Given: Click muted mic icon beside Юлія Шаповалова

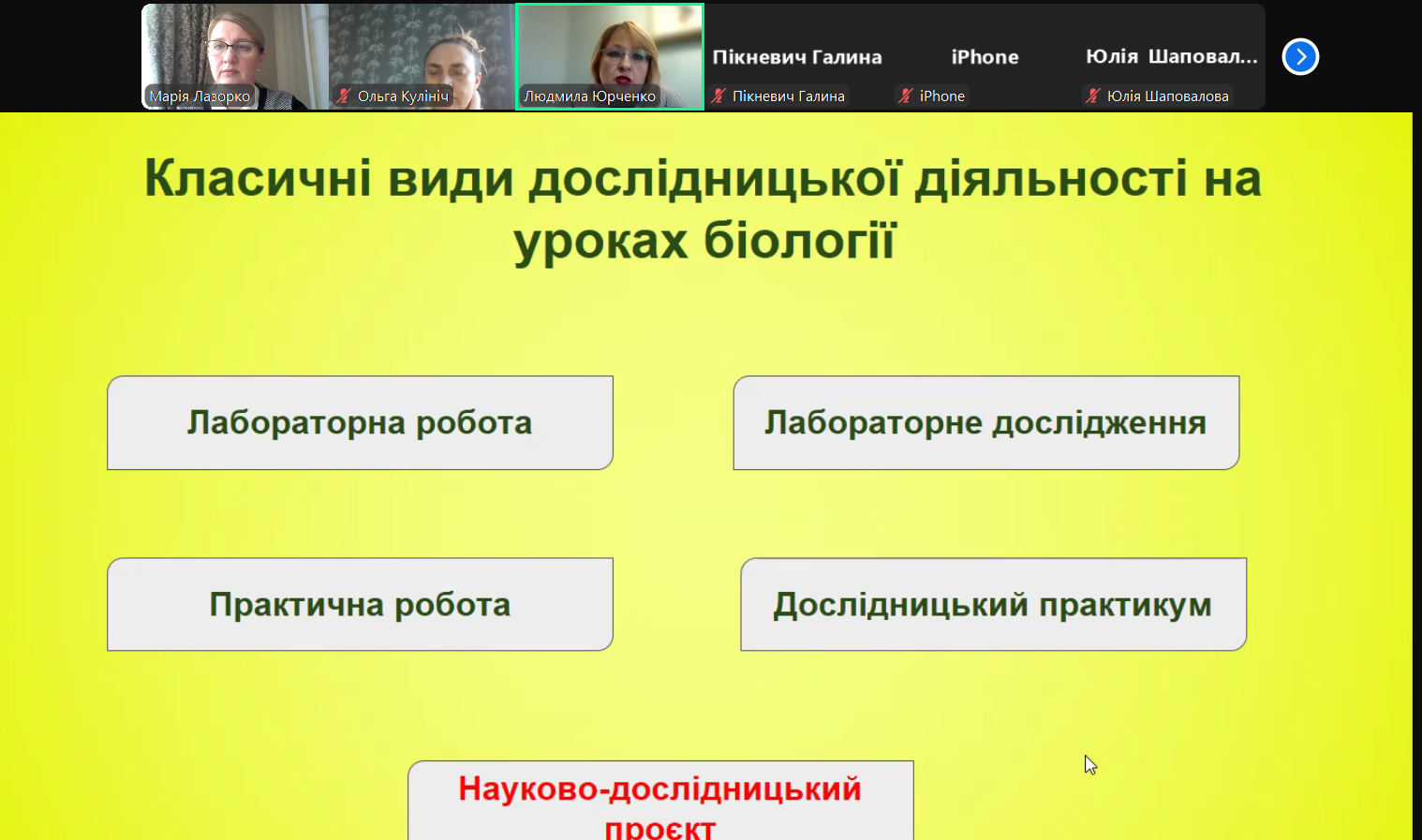Looking at the screenshot, I should click(x=1092, y=96).
